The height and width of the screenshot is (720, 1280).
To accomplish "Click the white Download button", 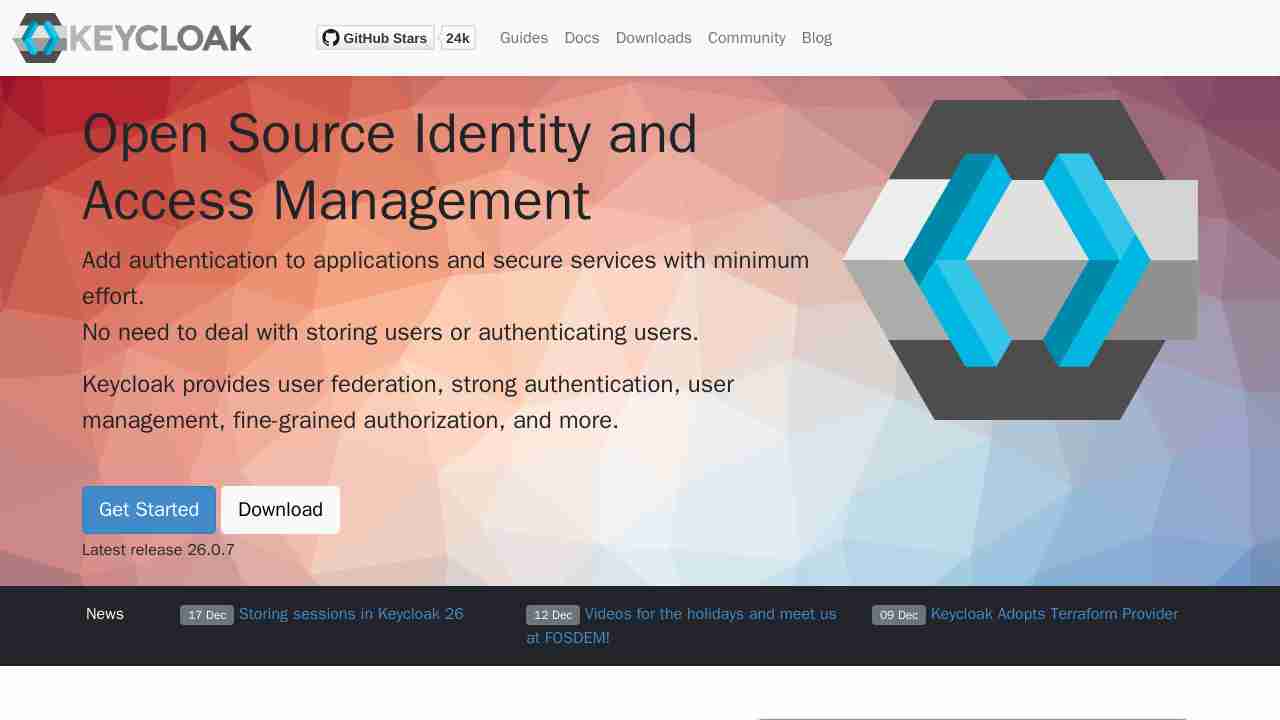I will click(x=280, y=510).
